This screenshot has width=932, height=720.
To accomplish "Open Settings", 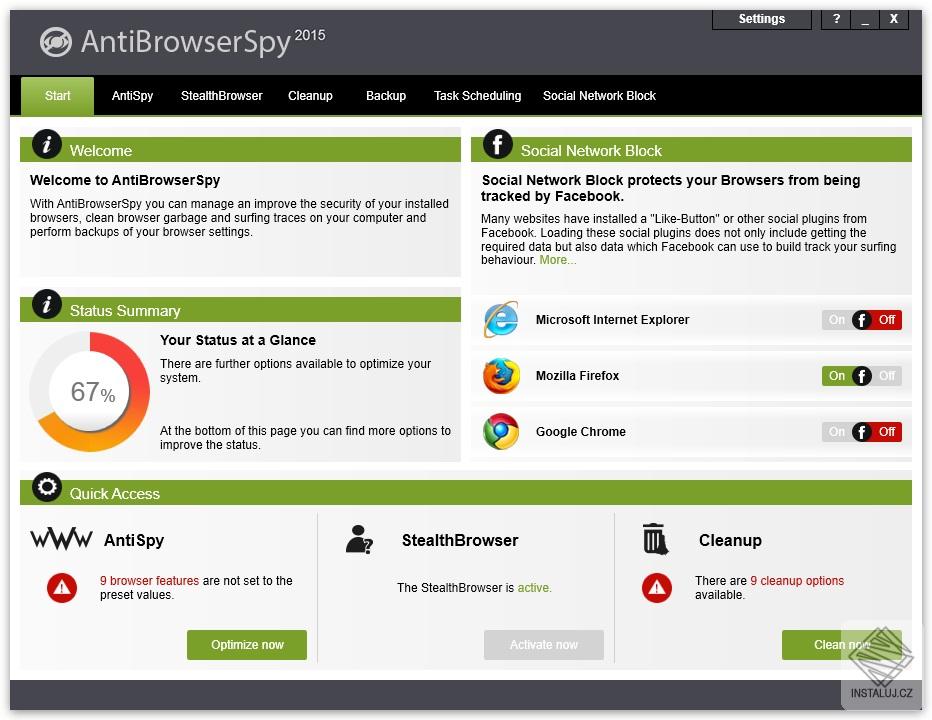I will pos(761,19).
